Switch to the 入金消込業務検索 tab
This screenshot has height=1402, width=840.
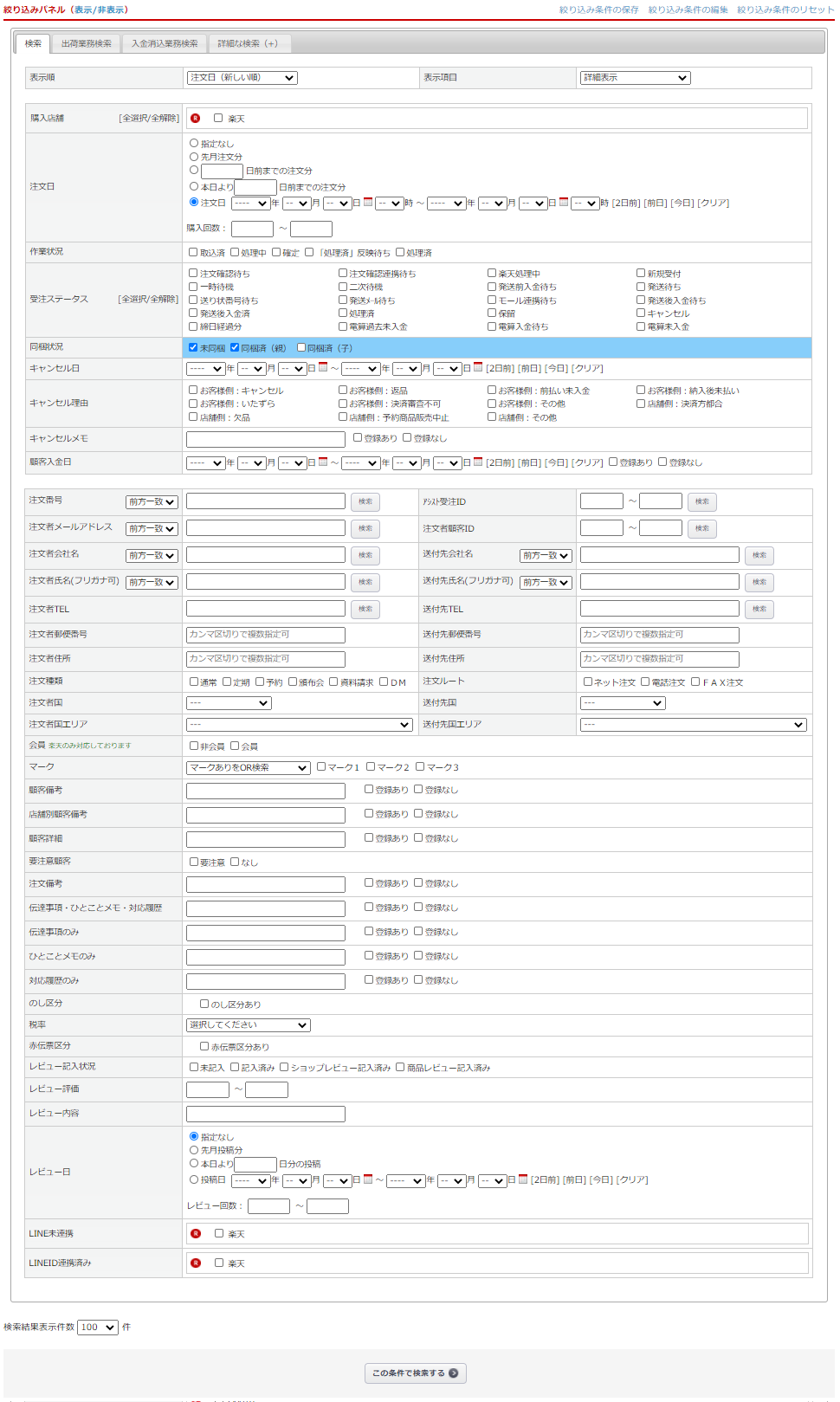tap(165, 43)
